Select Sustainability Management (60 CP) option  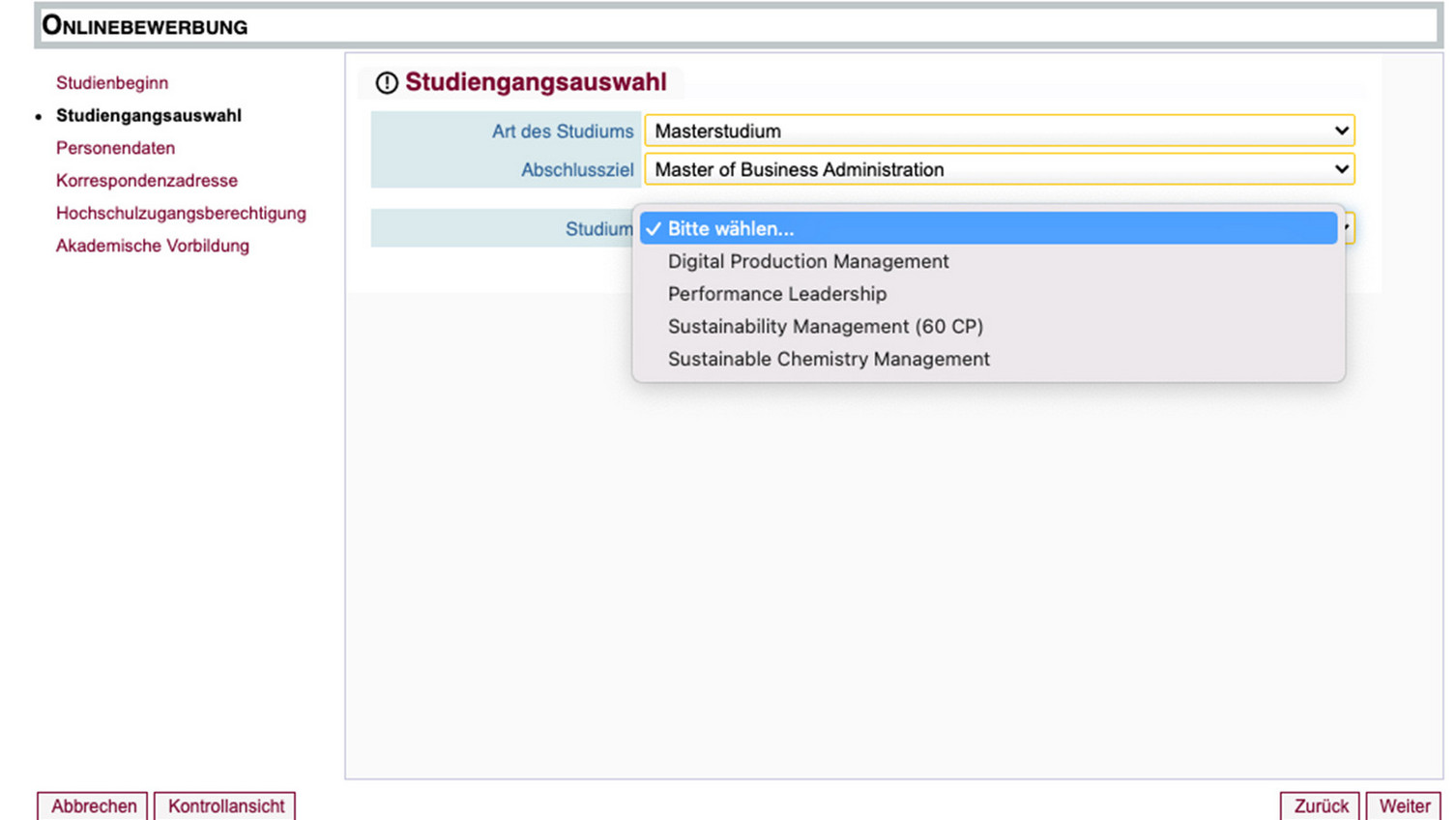click(825, 327)
